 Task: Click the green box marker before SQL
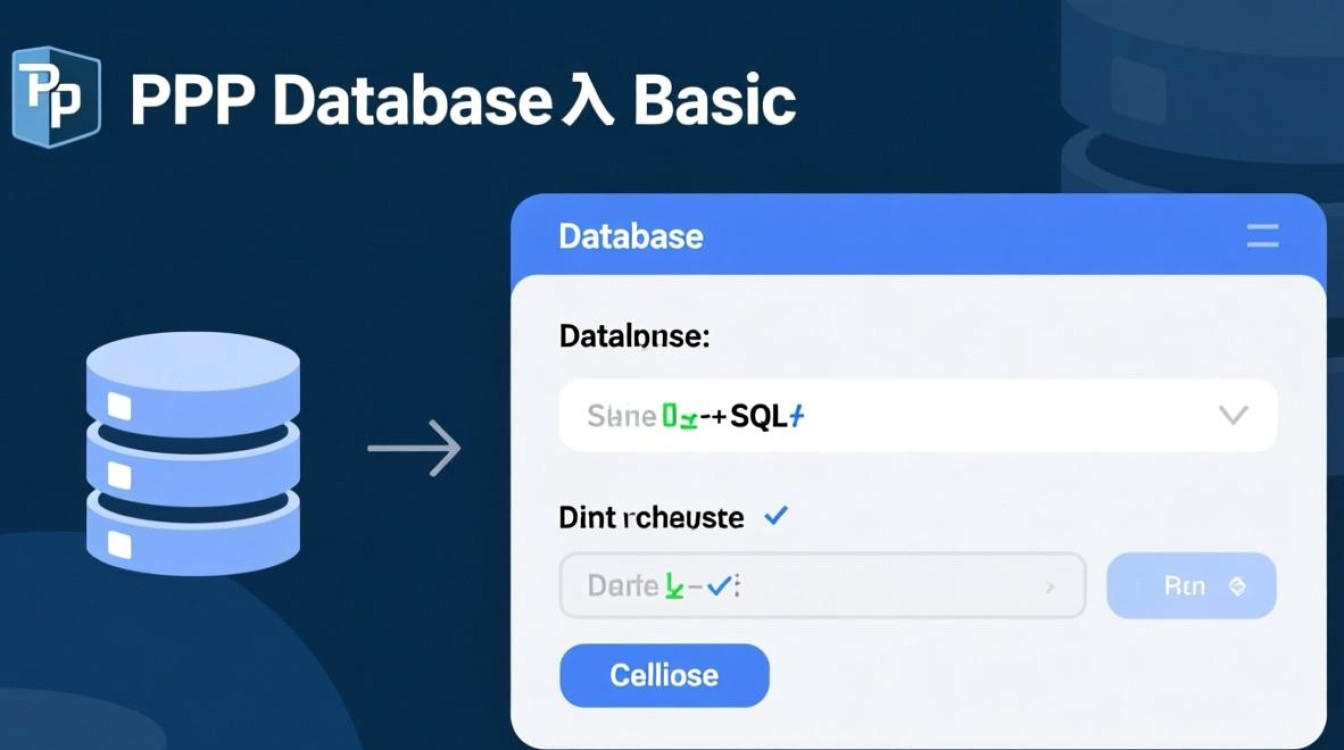(670, 416)
